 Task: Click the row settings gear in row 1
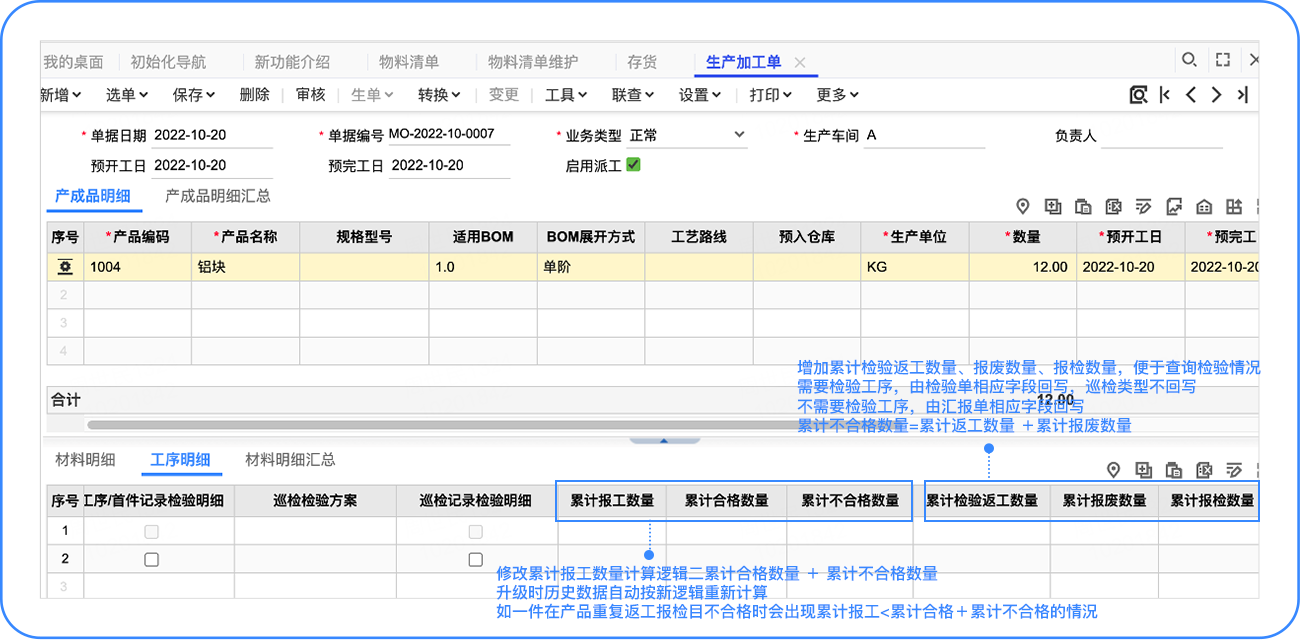click(66, 267)
